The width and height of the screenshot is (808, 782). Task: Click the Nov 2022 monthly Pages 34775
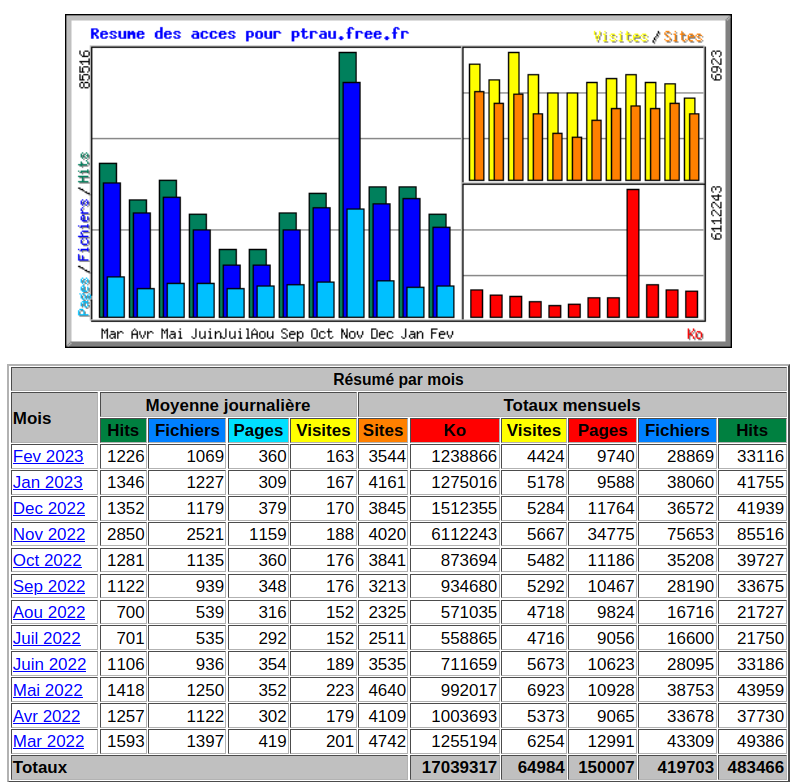point(611,534)
